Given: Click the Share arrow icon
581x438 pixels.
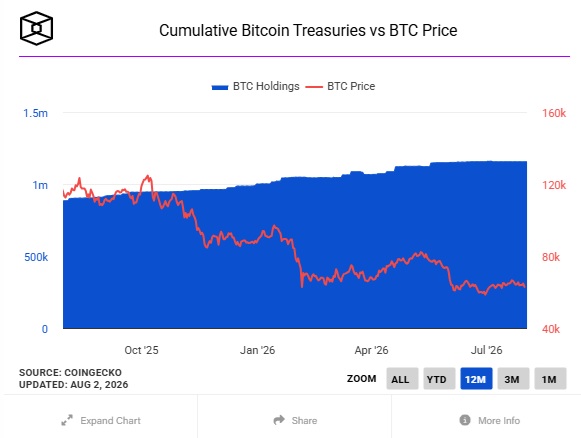Looking at the screenshot, I should 279,420.
